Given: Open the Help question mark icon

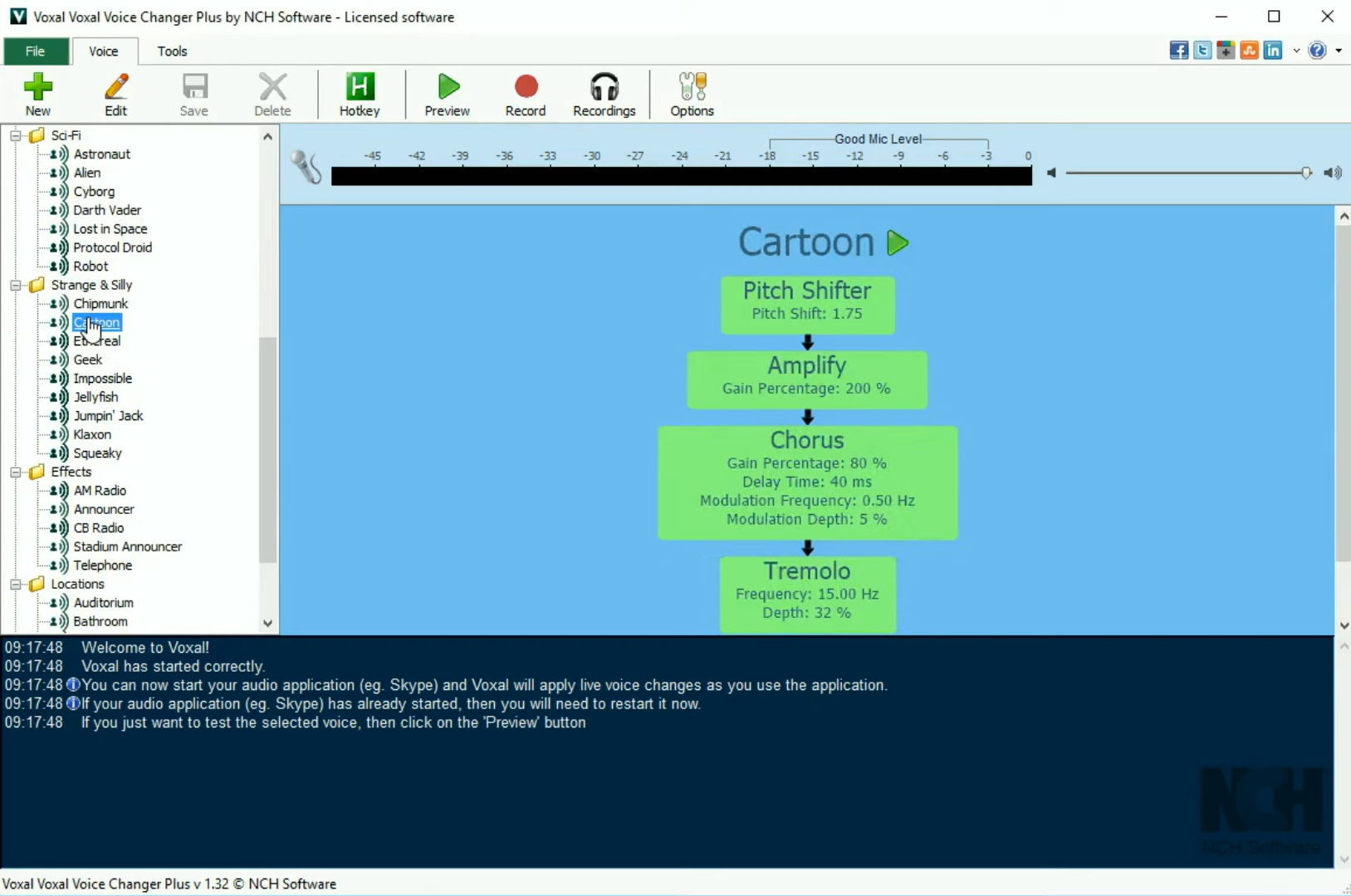Looking at the screenshot, I should tap(1317, 51).
